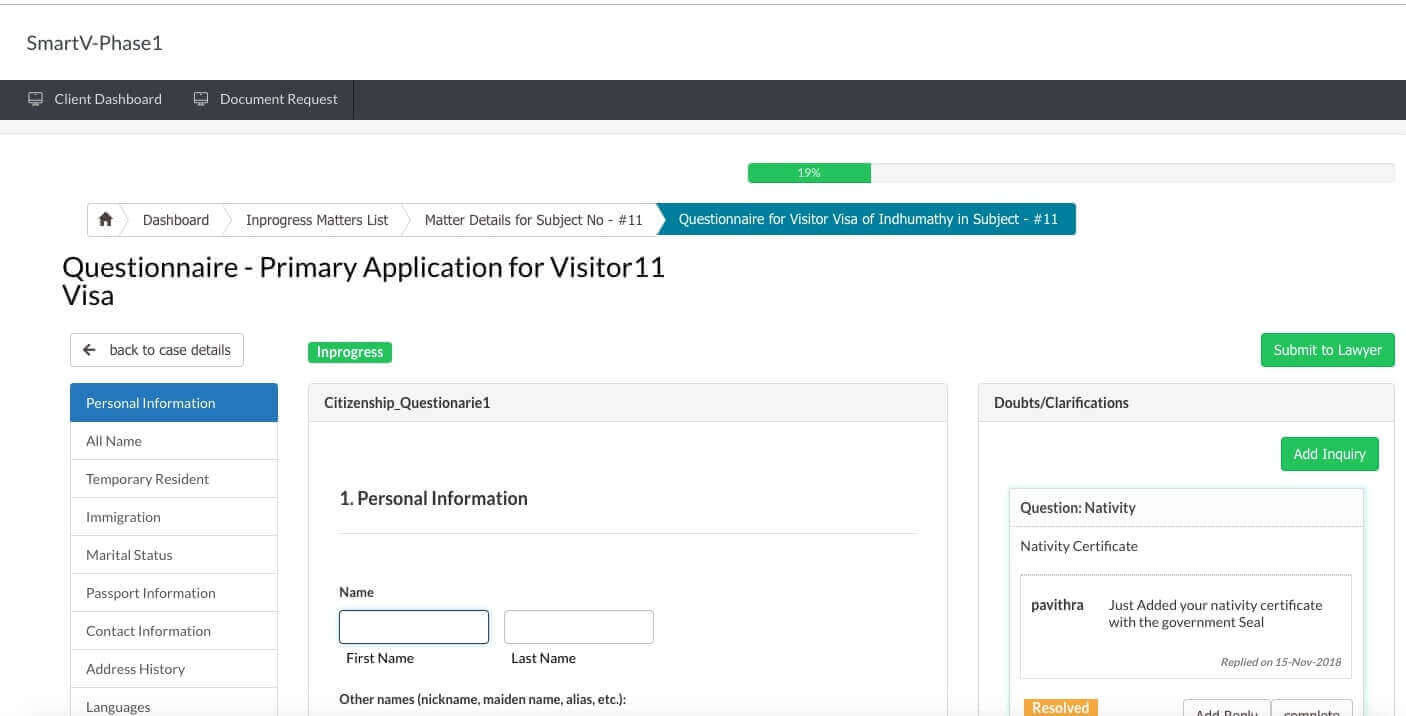Click the Client Dashboard monitor icon
This screenshot has height=716, width=1406.
pos(36,99)
